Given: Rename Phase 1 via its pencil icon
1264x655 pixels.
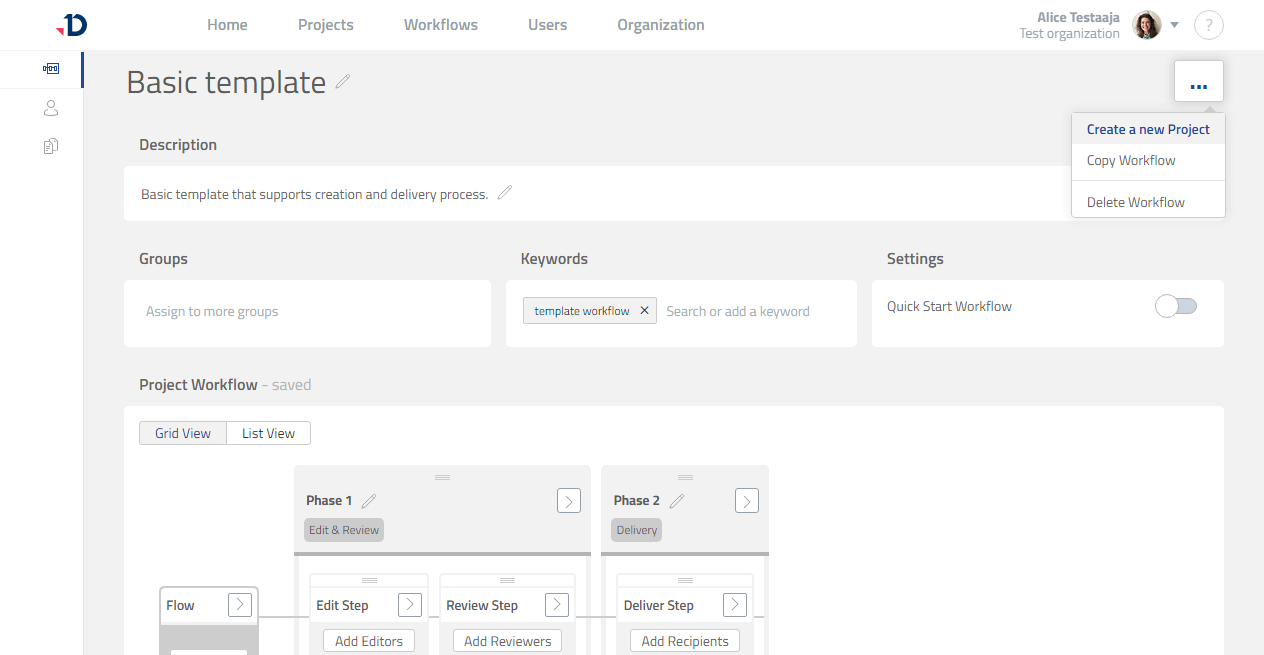Looking at the screenshot, I should [368, 499].
